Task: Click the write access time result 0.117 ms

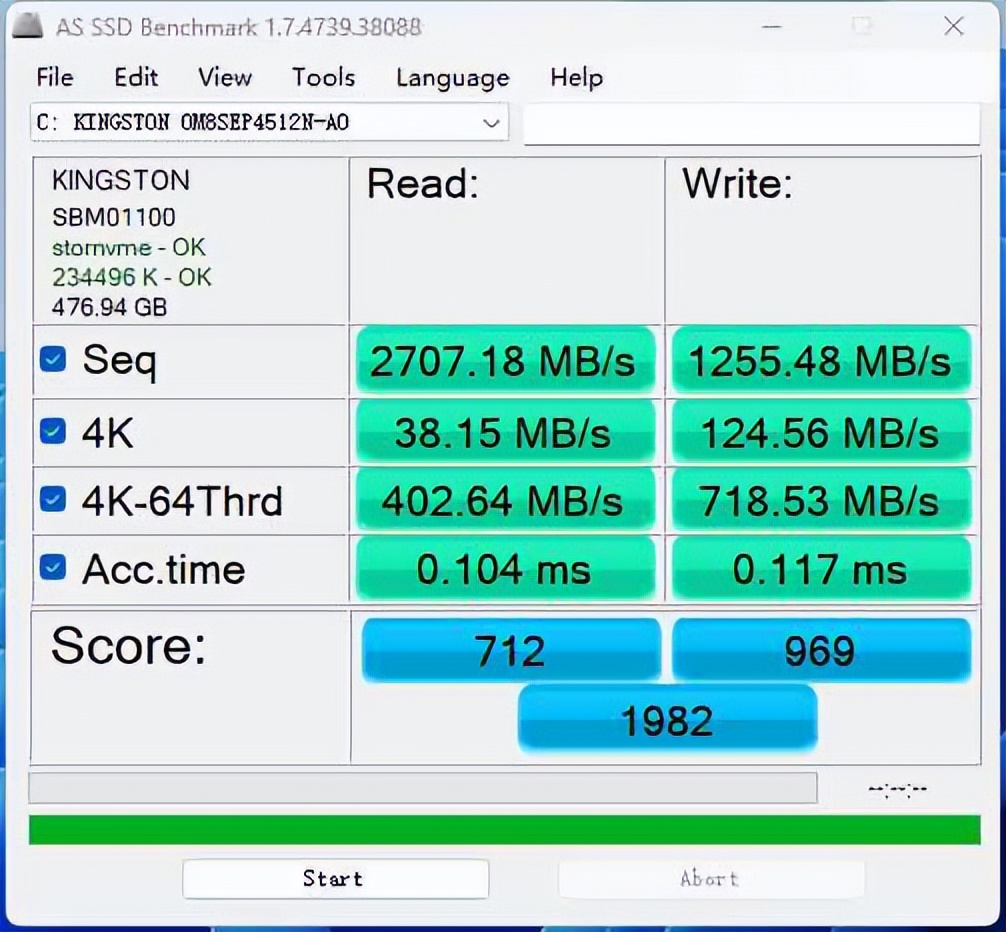Action: click(x=821, y=569)
